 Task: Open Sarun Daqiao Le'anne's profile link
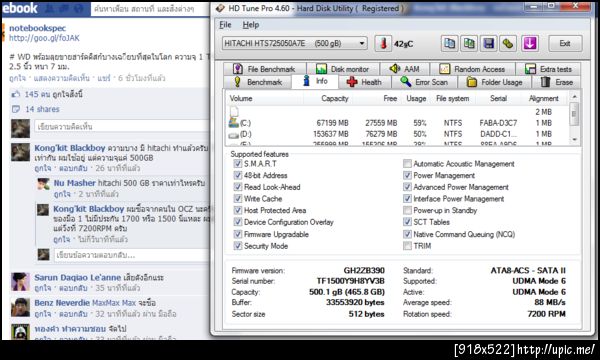pos(78,277)
